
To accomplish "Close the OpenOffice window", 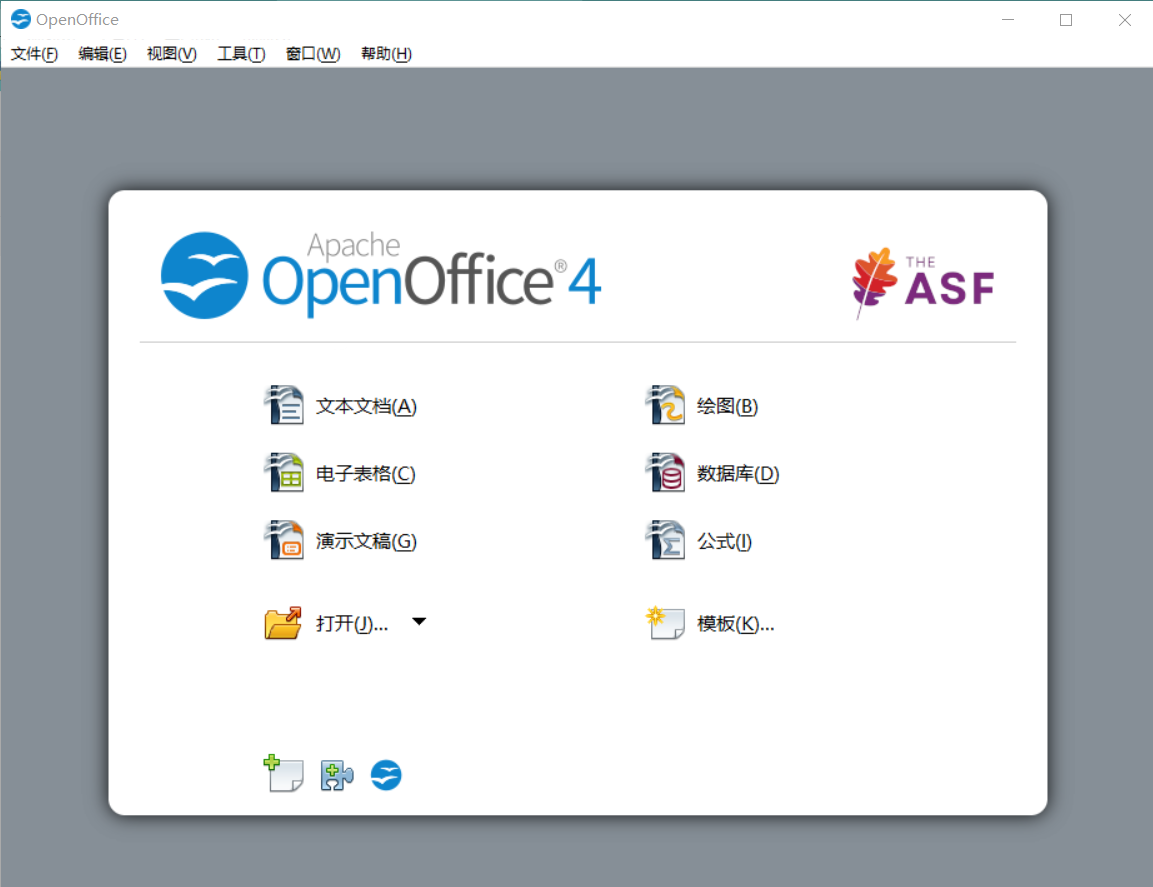I will 1124,20.
